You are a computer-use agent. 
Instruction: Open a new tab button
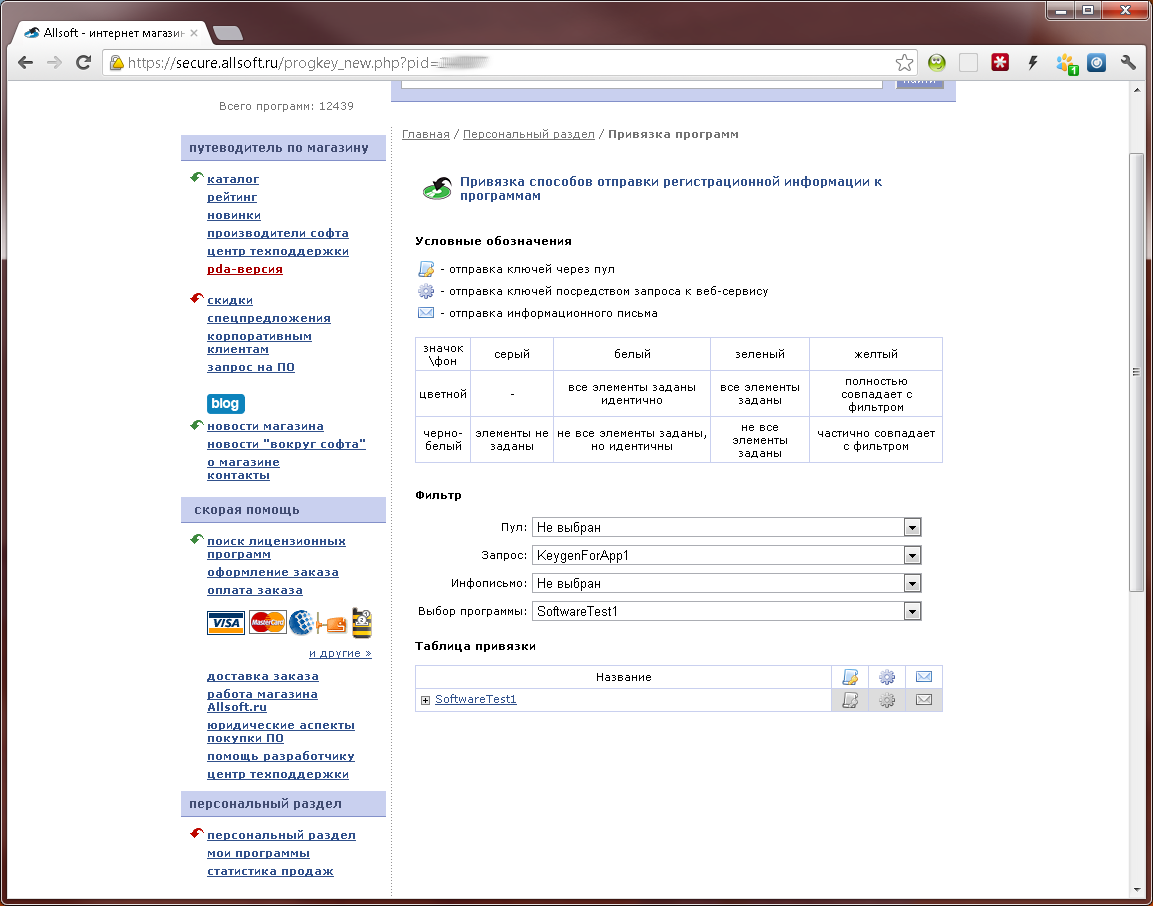pyautogui.click(x=227, y=33)
